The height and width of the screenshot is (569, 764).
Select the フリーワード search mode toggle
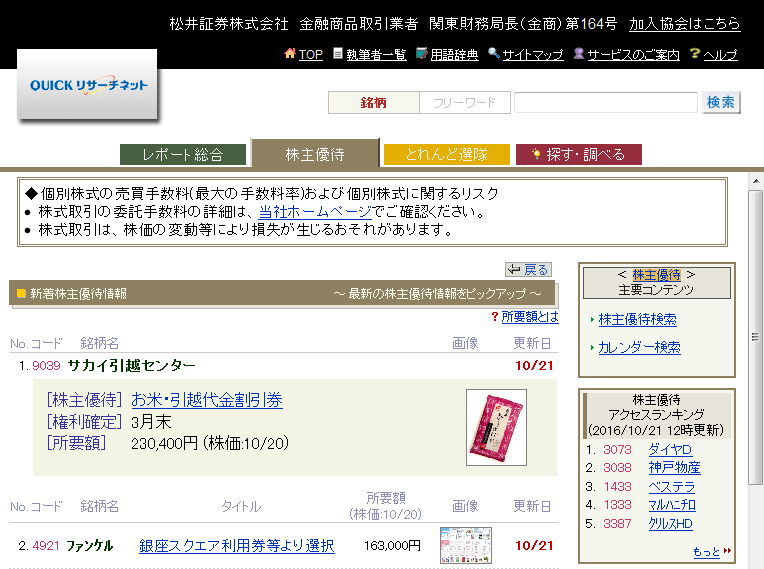click(464, 102)
